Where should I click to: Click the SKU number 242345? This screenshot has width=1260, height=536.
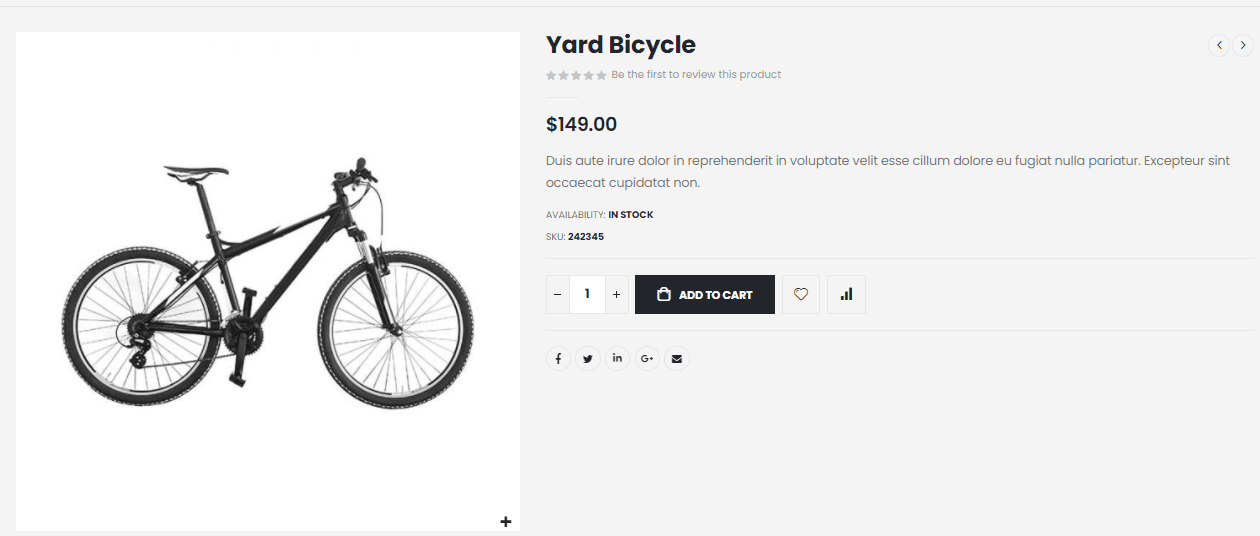(586, 237)
